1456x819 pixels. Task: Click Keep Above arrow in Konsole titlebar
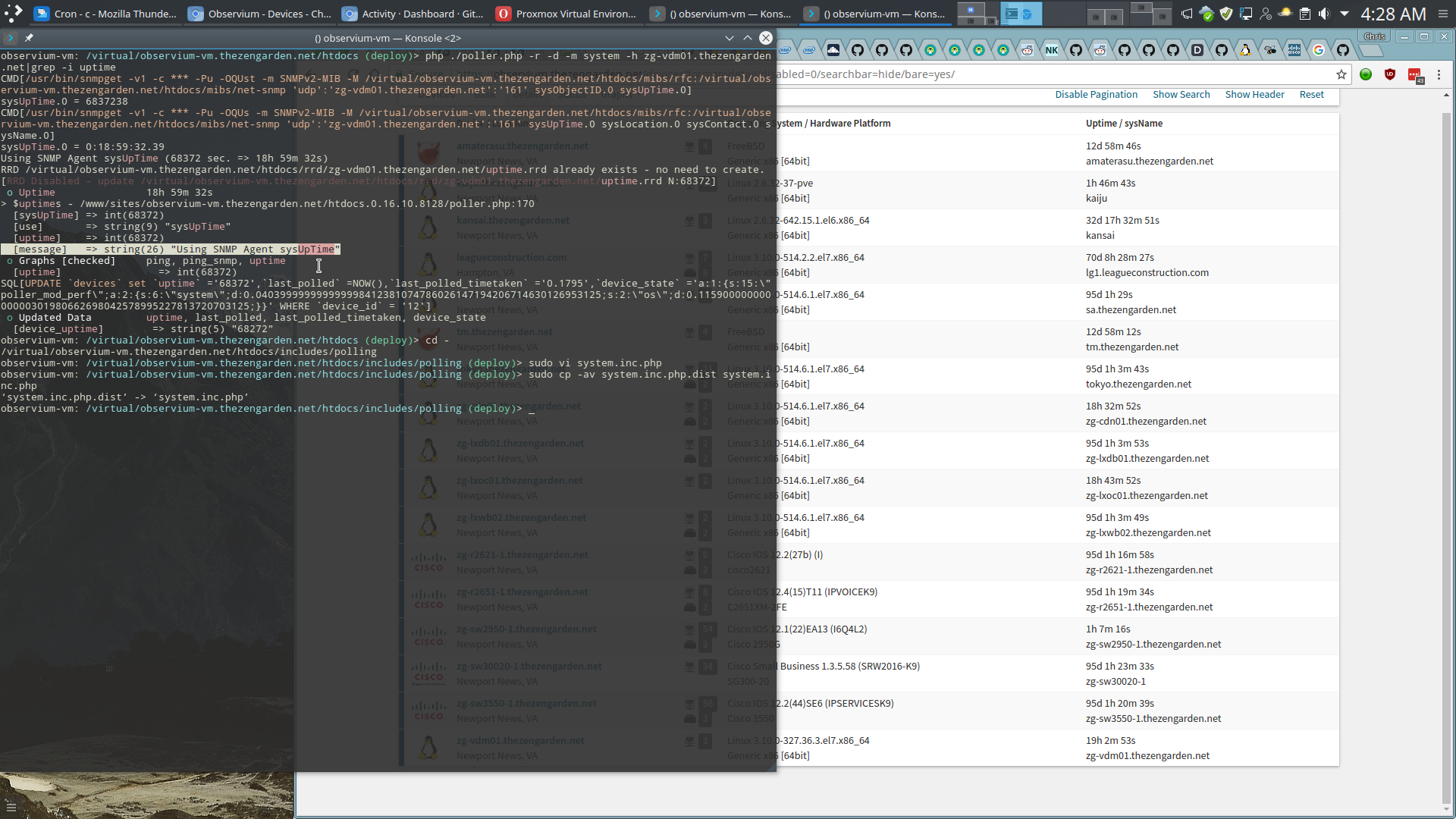tap(748, 38)
